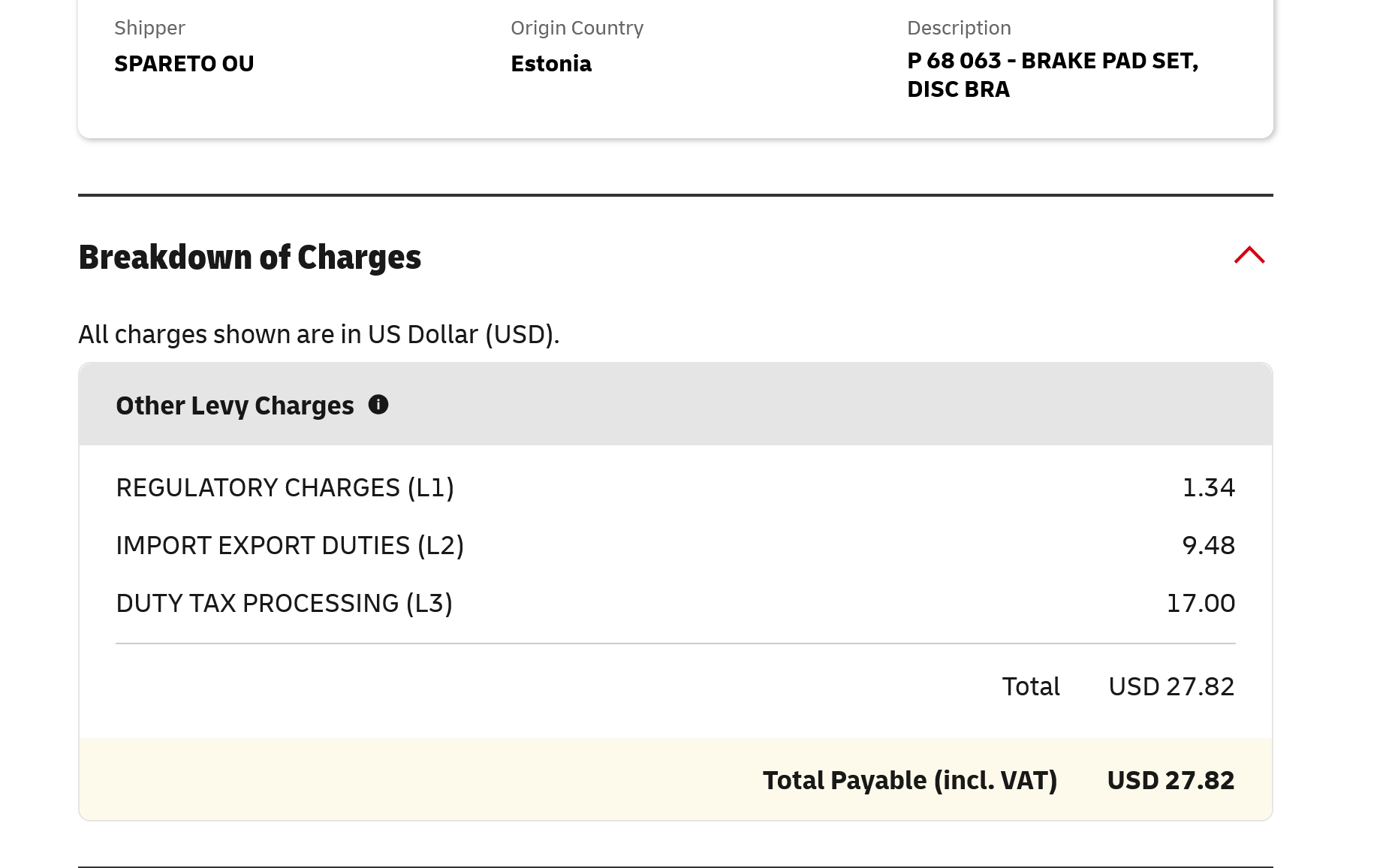Image resolution: width=1392 pixels, height=868 pixels.
Task: Collapse the Breakdown of Charges section
Action: click(x=1249, y=256)
